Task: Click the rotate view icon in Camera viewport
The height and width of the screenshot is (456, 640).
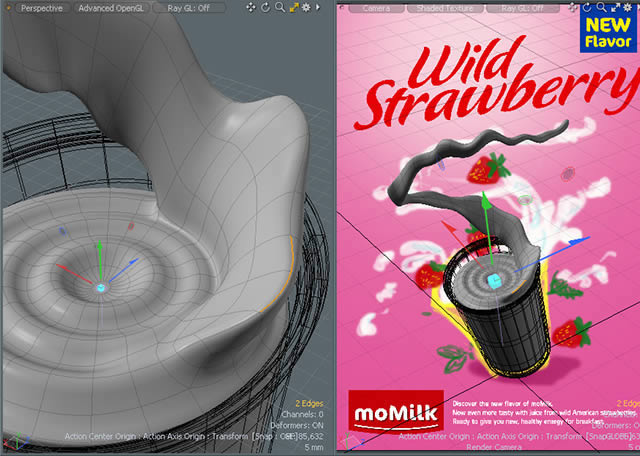Action: click(587, 7)
